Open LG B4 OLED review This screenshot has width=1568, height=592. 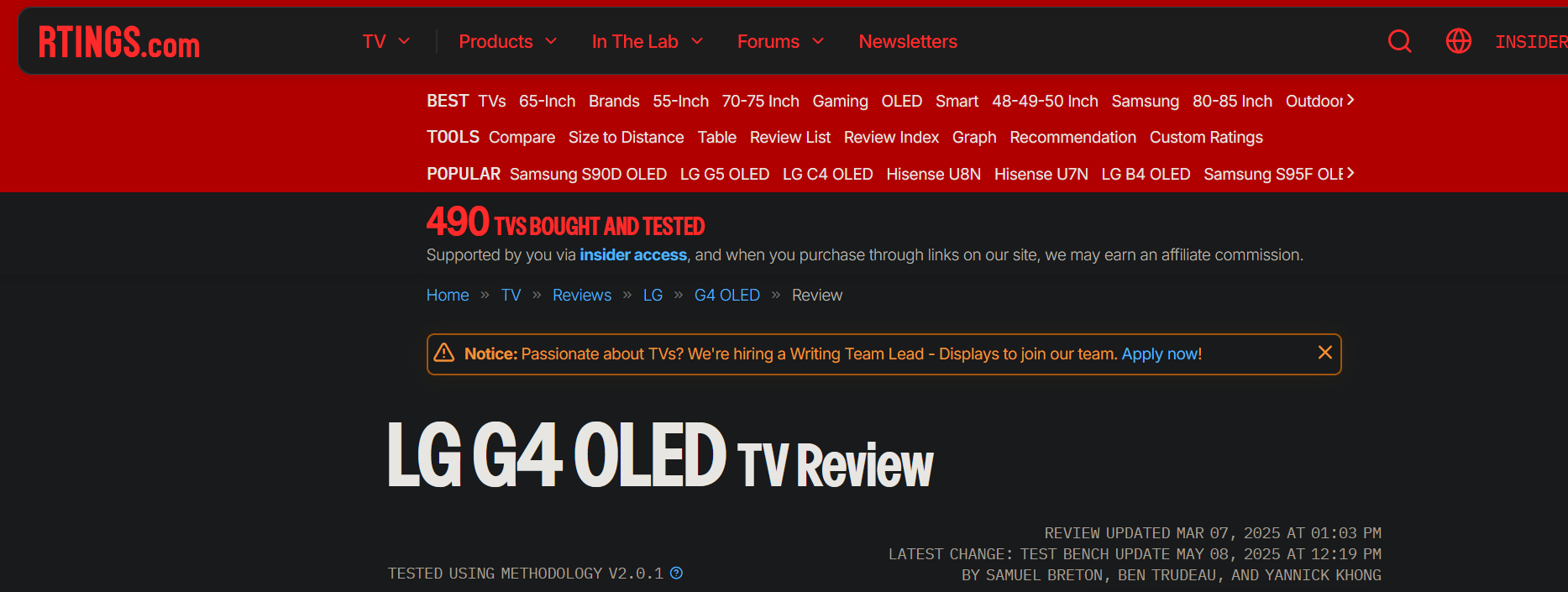pyautogui.click(x=1146, y=174)
